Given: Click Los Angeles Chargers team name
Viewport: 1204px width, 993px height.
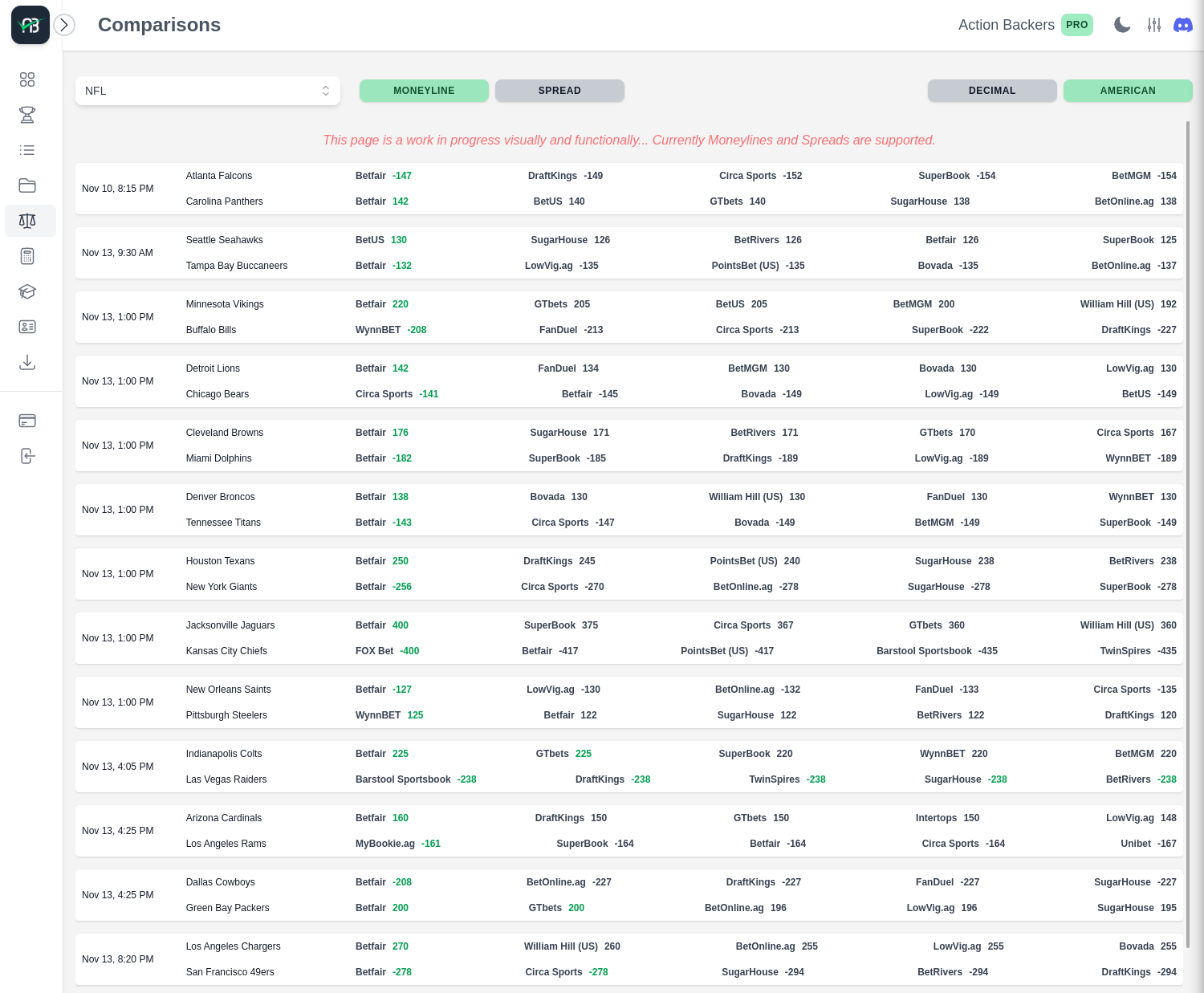Looking at the screenshot, I should point(234,946).
